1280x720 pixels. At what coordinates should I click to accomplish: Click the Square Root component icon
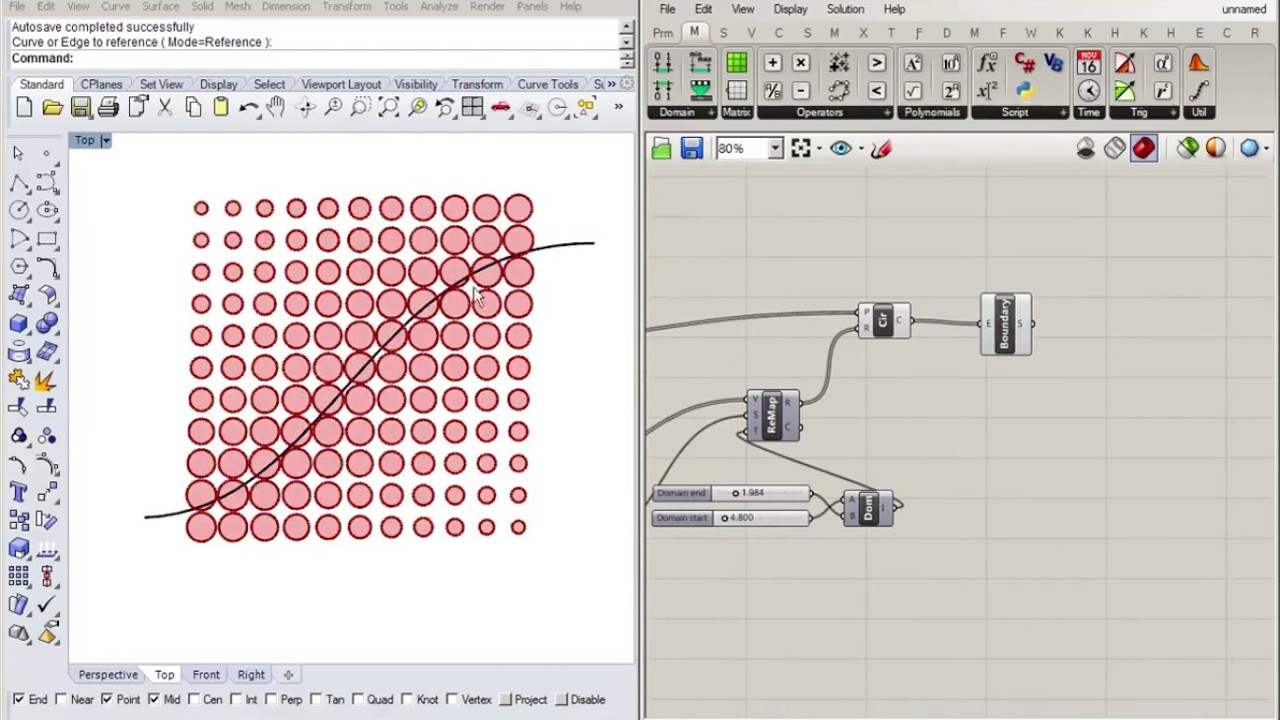[913, 91]
